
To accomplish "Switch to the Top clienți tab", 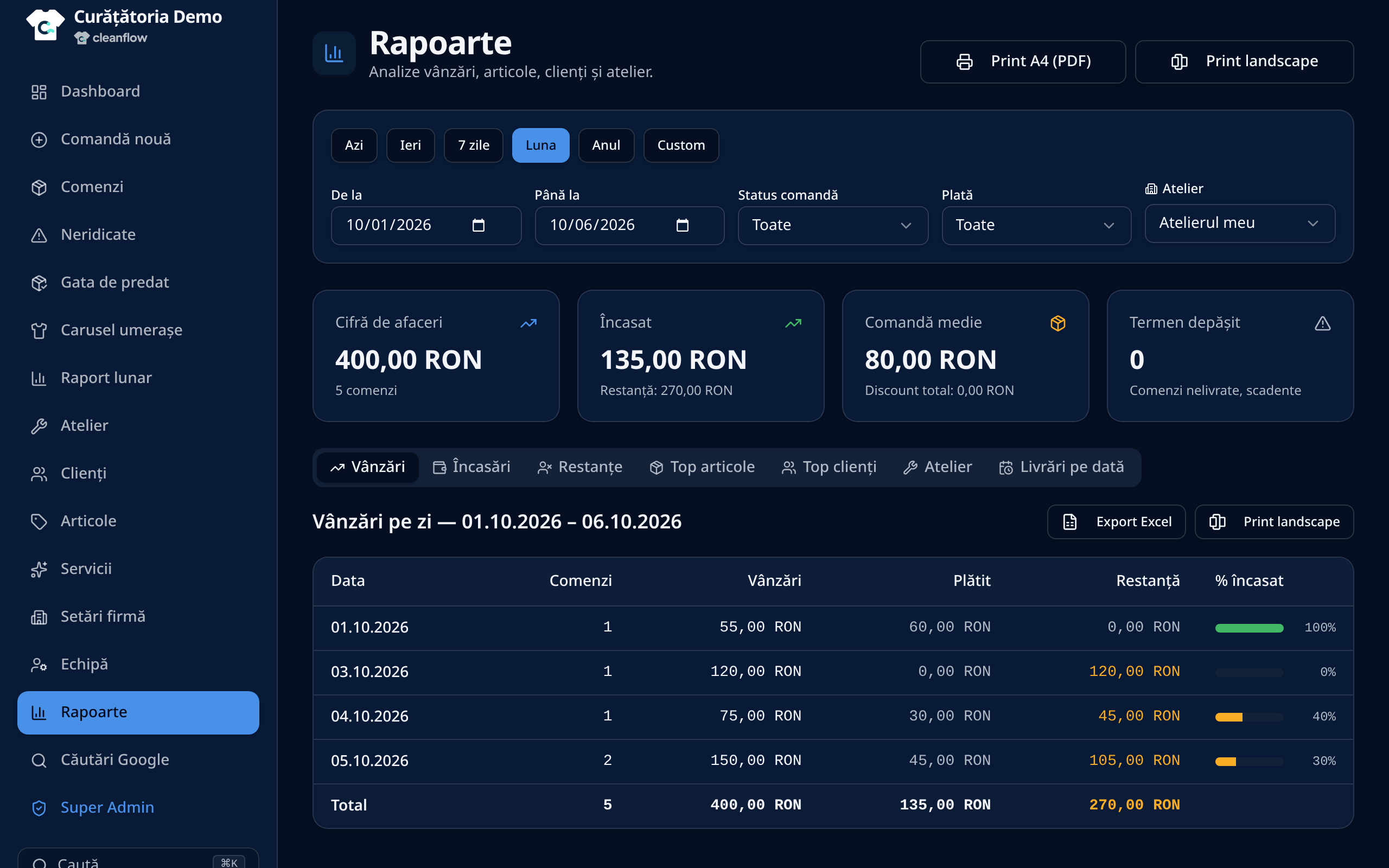I will pyautogui.click(x=830, y=467).
